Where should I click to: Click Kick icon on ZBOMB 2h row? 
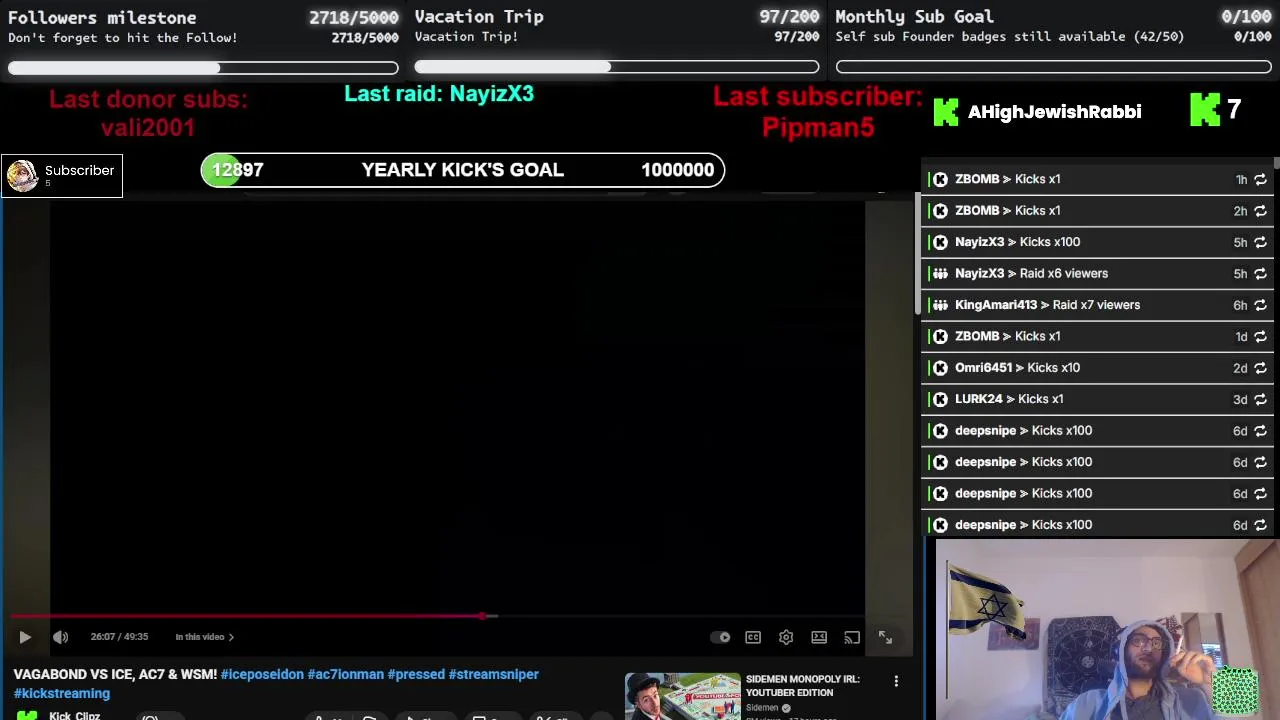[940, 211]
